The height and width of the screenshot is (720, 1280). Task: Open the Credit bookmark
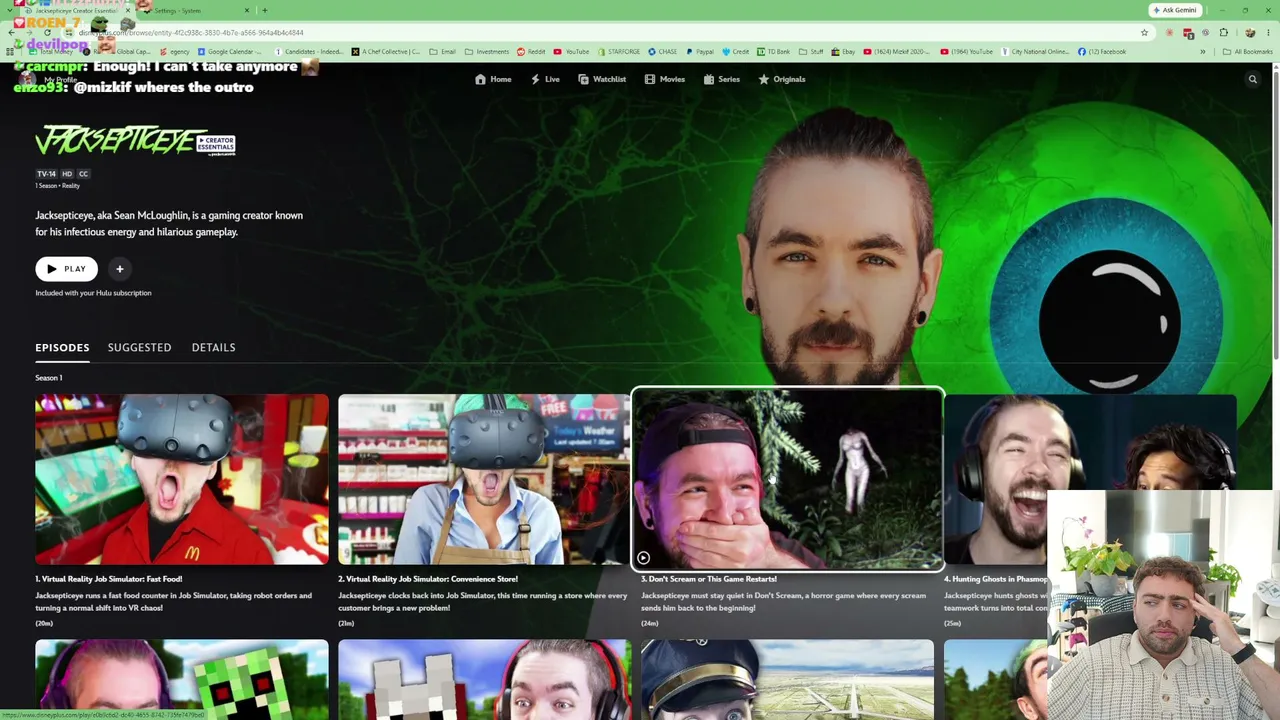735,52
